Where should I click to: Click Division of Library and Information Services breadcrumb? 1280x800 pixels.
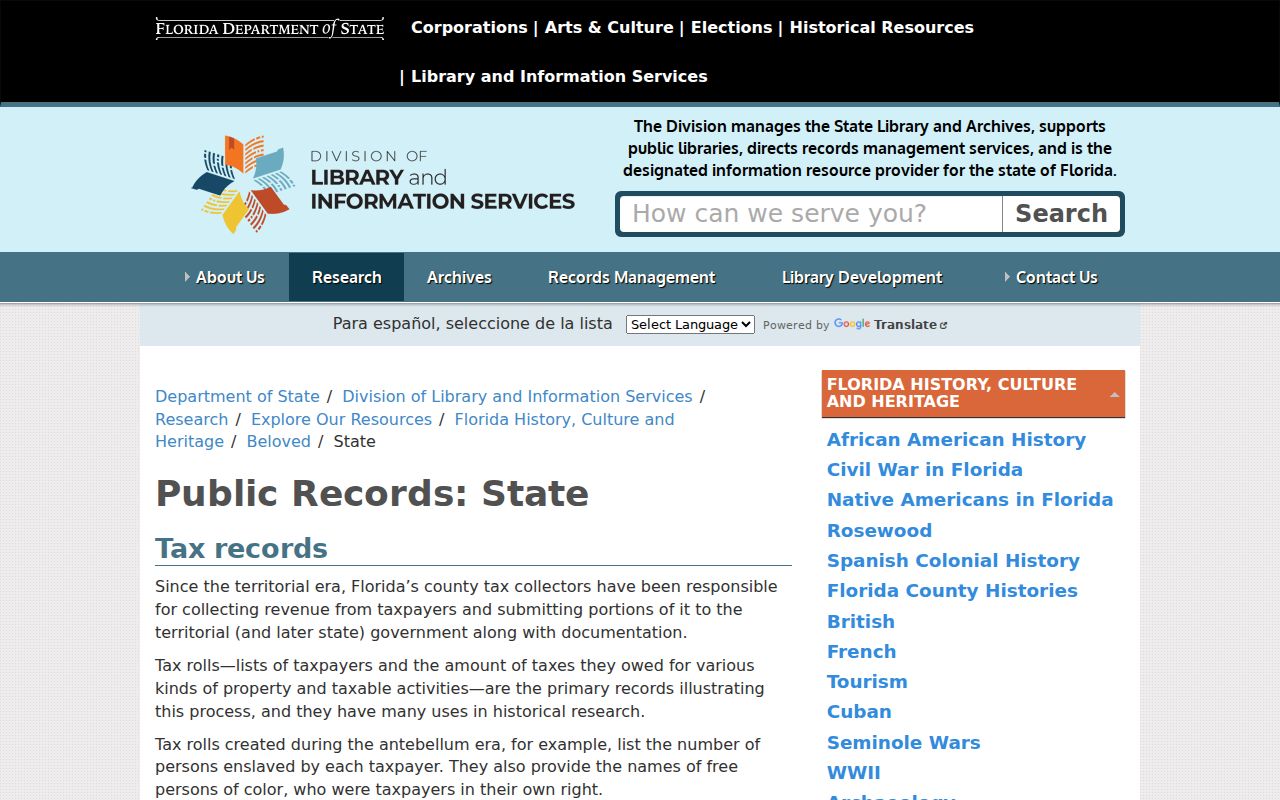[x=517, y=396]
